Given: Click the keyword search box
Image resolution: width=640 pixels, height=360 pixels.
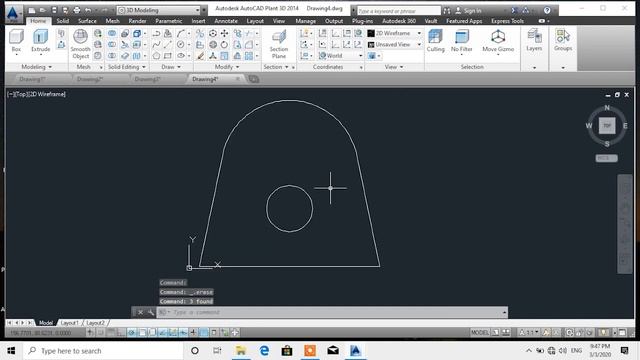Looking at the screenshot, I should coord(398,11).
